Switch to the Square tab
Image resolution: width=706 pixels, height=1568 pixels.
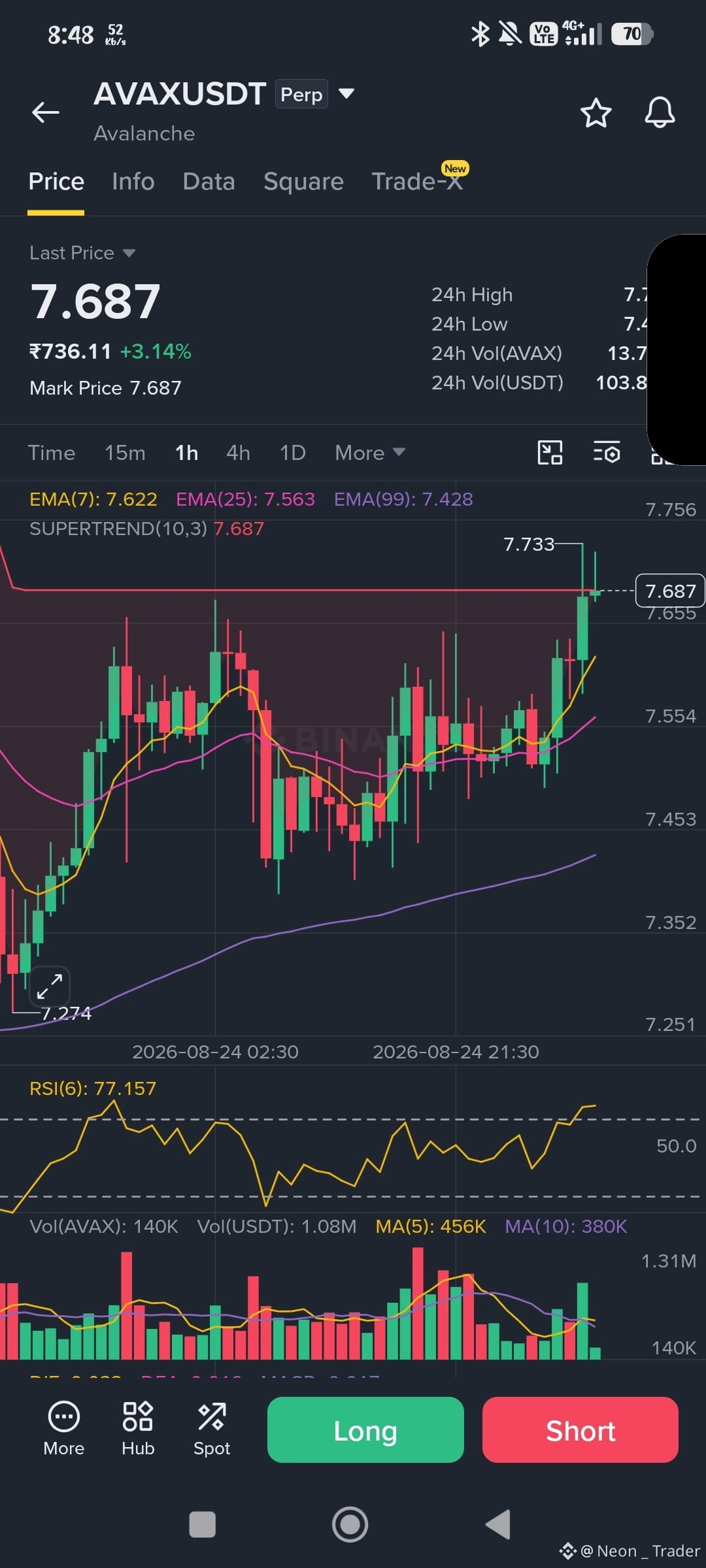pyautogui.click(x=303, y=181)
